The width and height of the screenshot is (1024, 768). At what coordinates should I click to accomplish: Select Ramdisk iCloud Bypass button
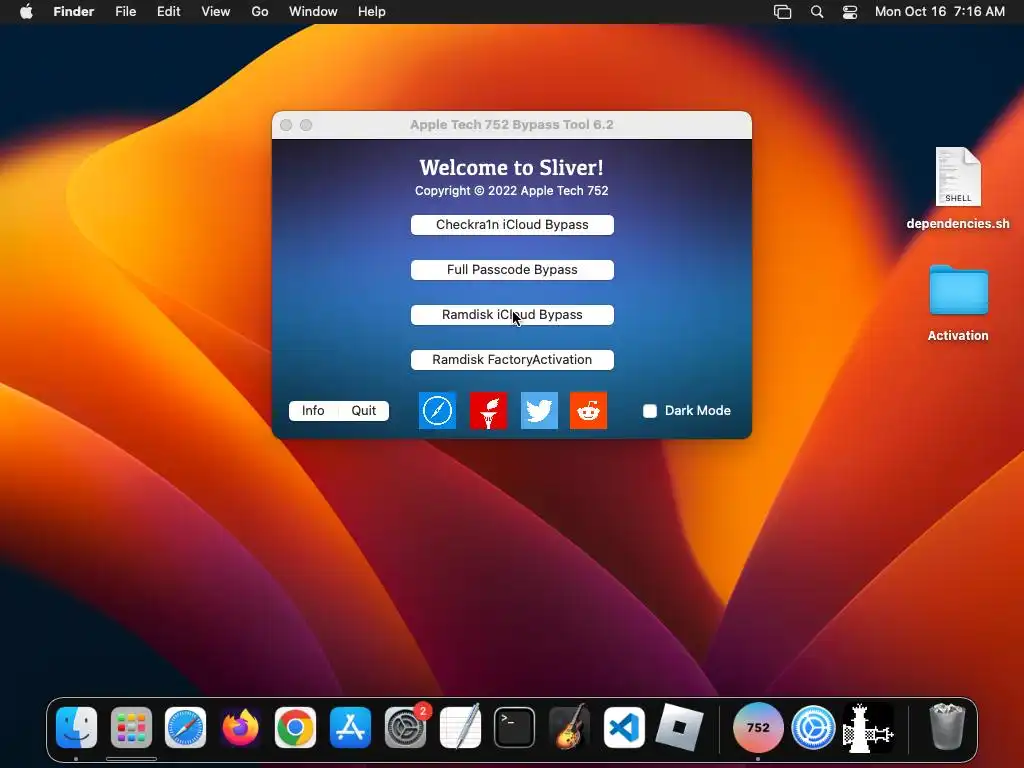coord(512,315)
